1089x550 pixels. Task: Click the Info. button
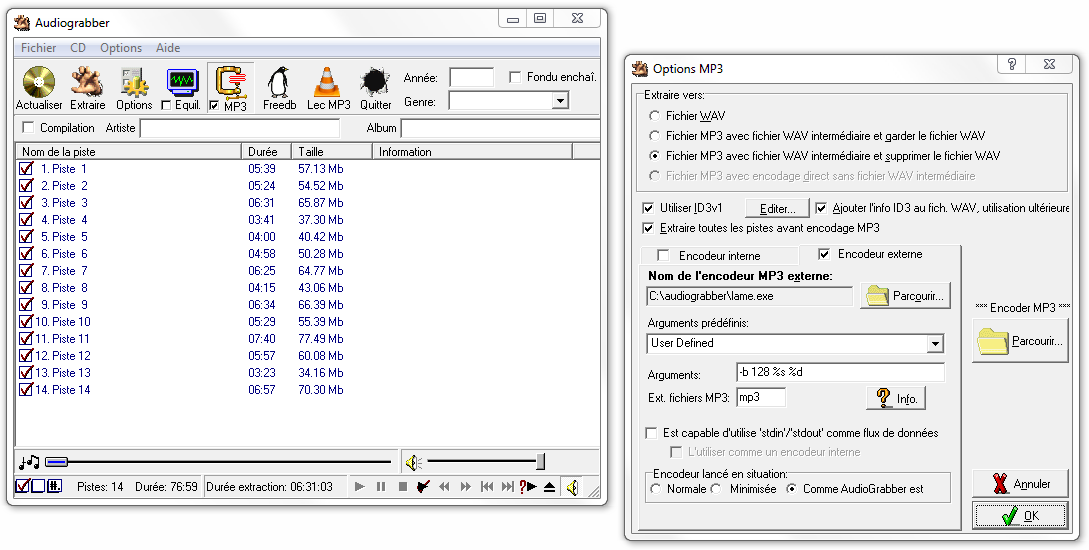(x=896, y=399)
